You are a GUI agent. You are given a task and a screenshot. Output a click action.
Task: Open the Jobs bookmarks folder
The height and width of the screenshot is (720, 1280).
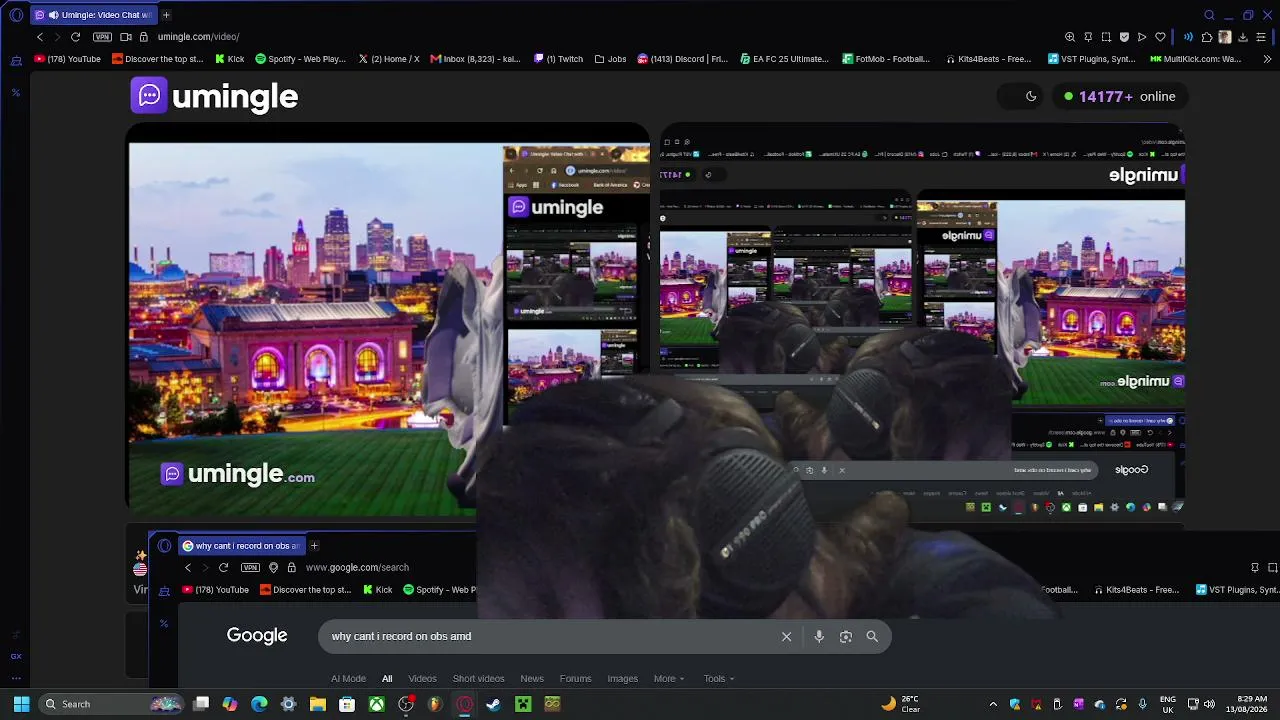tap(610, 59)
